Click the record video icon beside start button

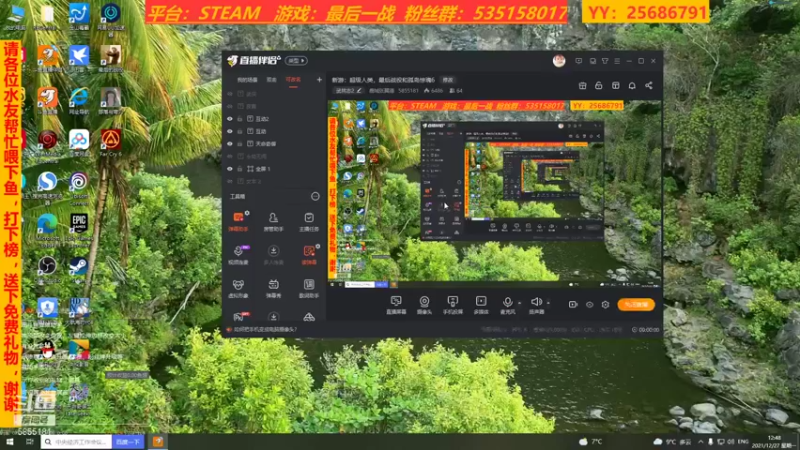pos(573,305)
